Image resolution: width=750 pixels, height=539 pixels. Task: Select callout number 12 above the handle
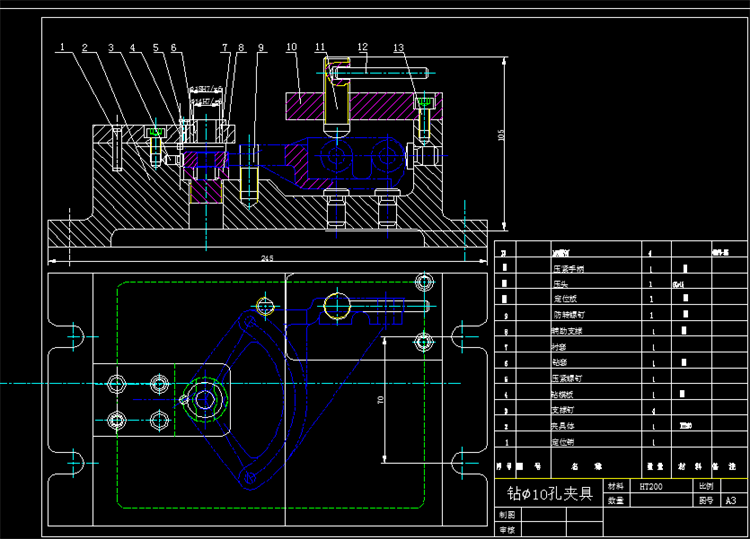click(363, 46)
